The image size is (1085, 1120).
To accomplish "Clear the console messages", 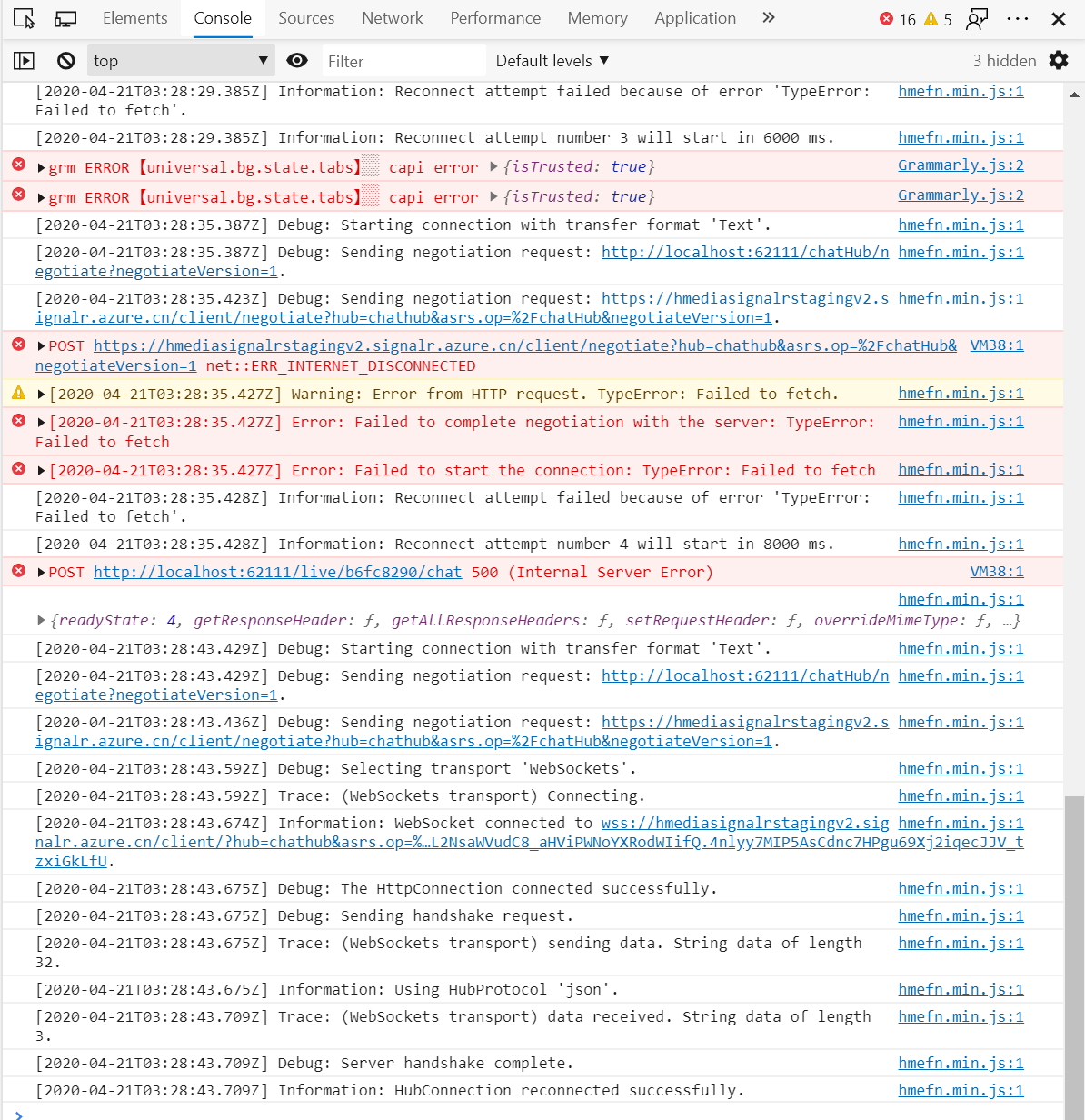I will click(x=65, y=60).
